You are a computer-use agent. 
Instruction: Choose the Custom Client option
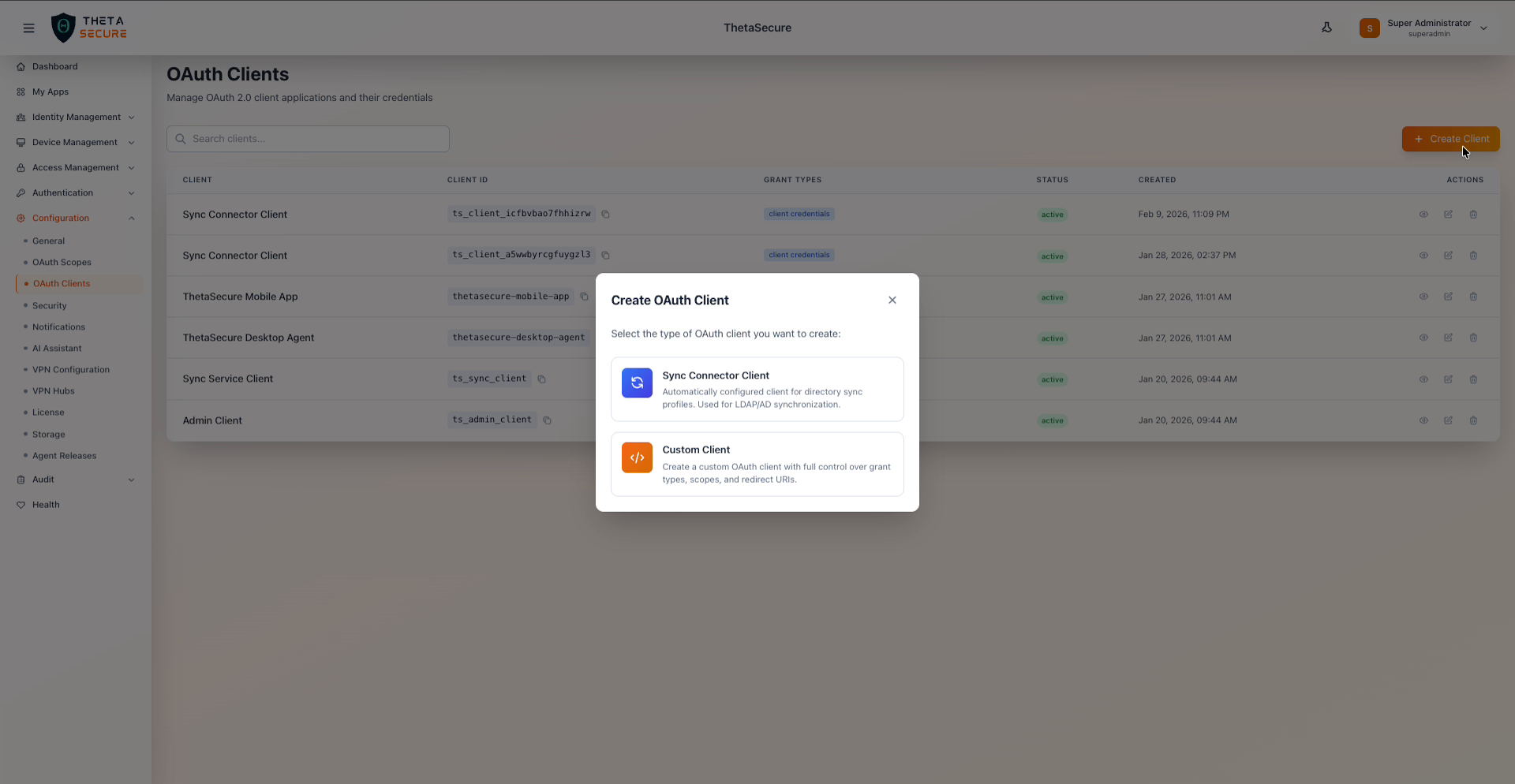(757, 464)
